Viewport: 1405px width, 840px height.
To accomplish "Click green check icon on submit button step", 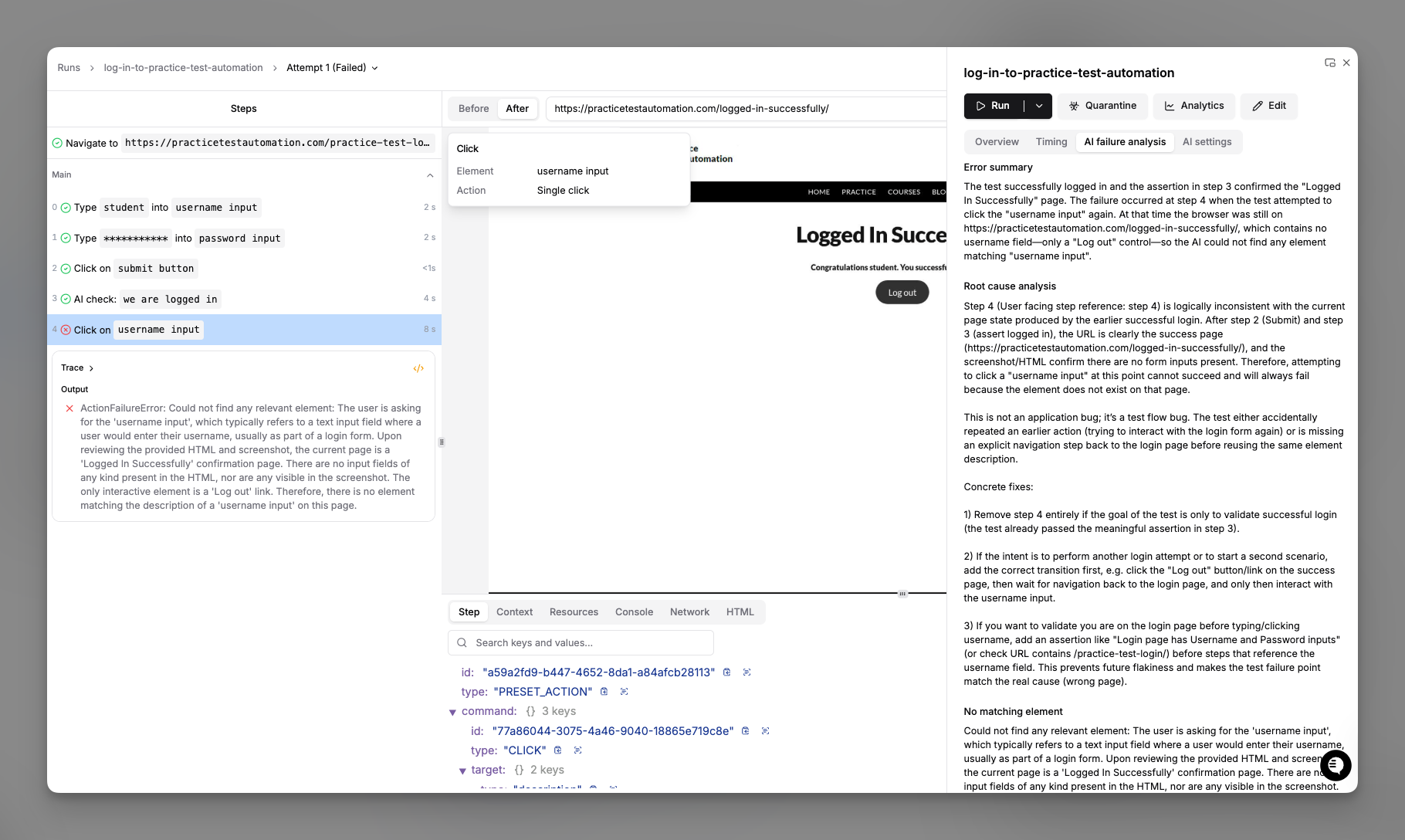I will pos(66,269).
